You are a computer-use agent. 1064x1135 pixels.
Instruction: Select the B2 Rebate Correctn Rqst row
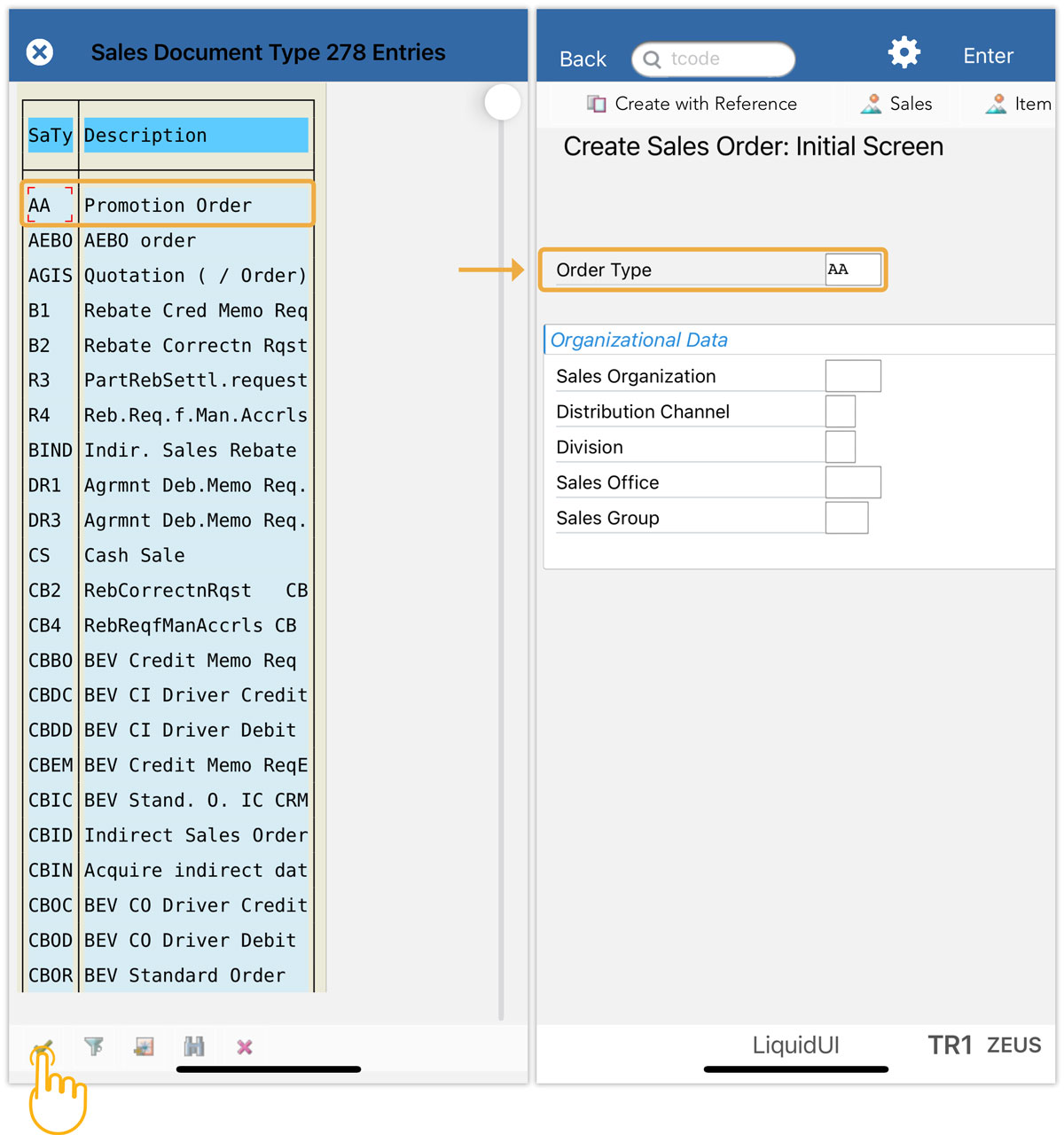pos(168,345)
